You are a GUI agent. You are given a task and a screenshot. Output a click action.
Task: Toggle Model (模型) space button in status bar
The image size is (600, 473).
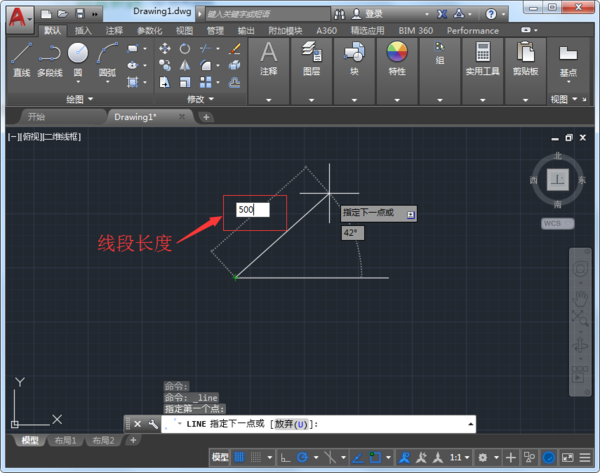pyautogui.click(x=219, y=457)
